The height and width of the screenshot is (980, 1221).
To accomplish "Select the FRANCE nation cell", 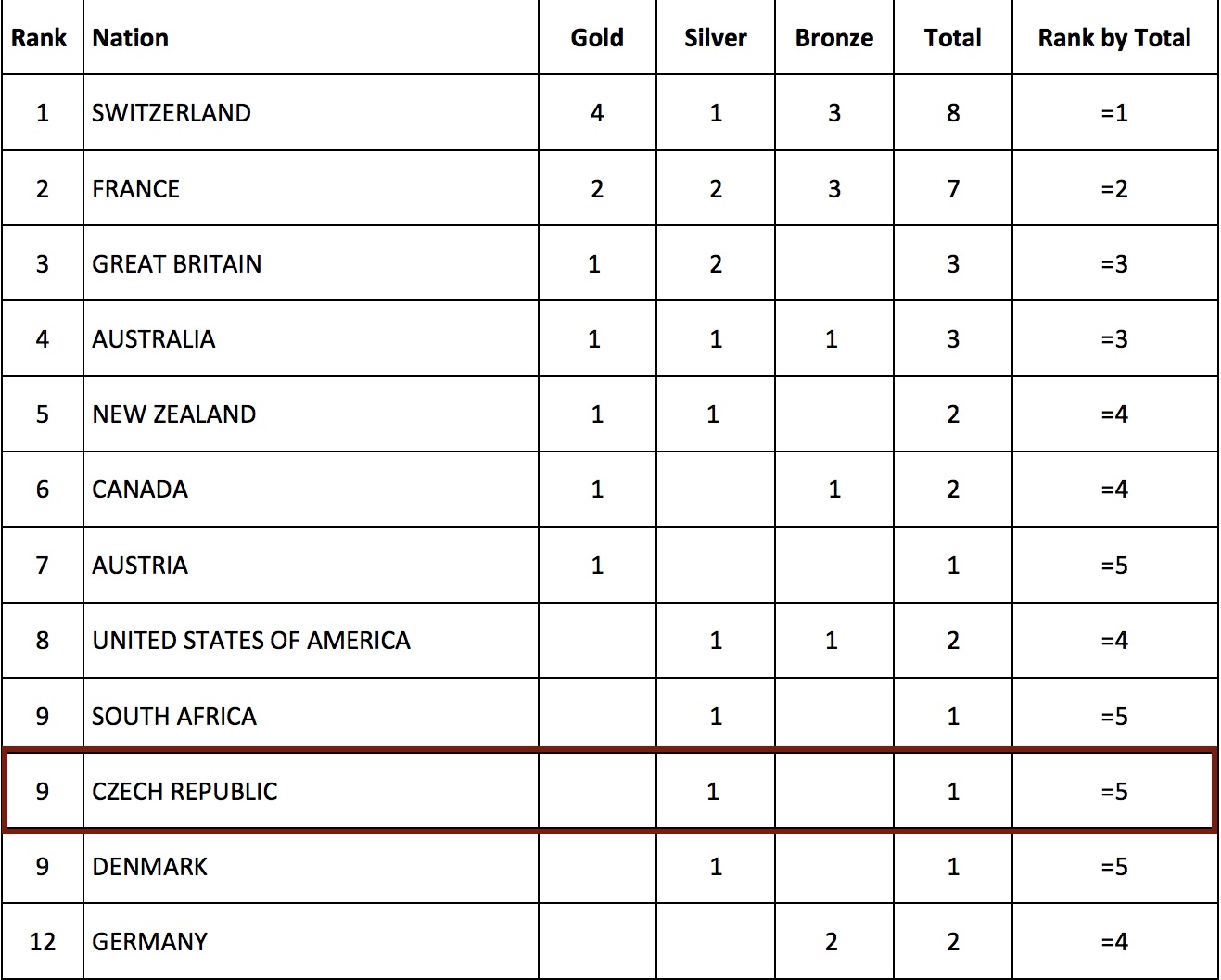I will 311,188.
